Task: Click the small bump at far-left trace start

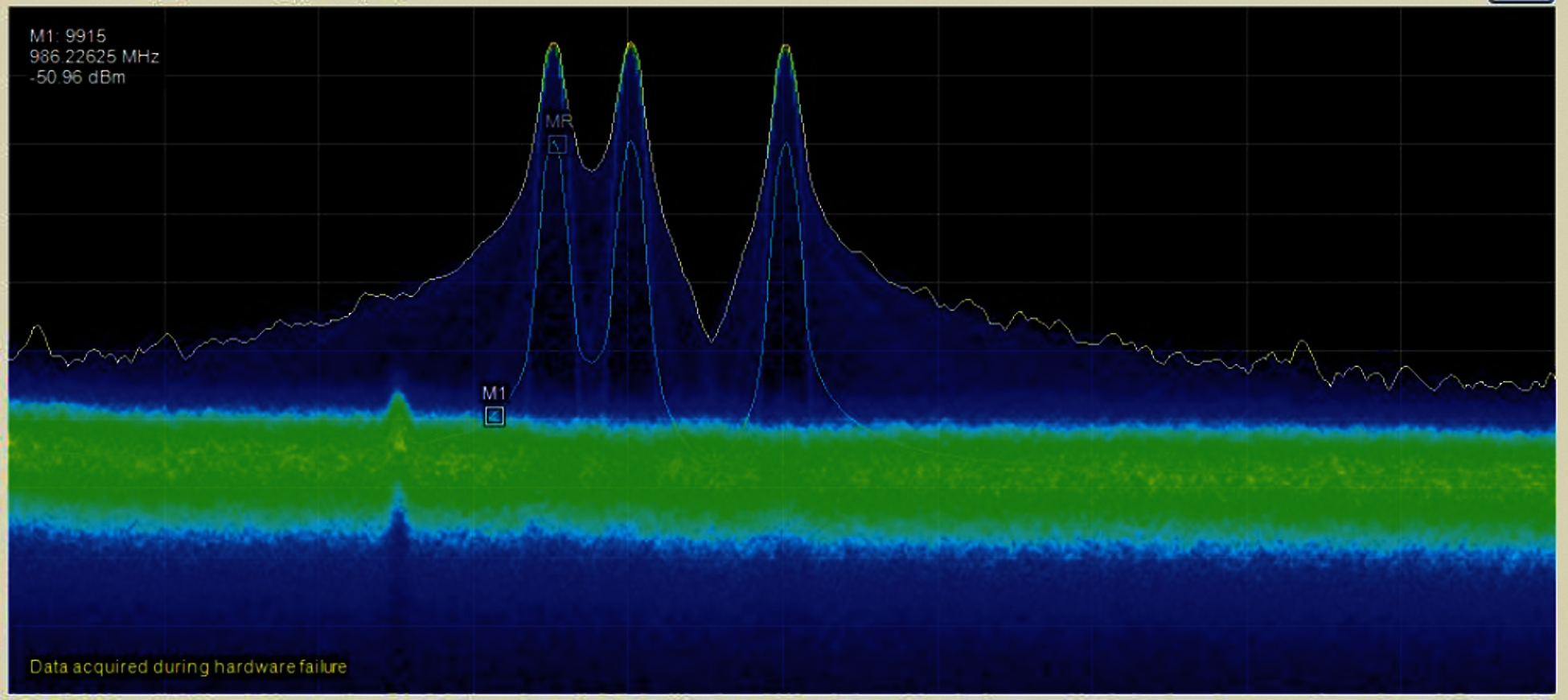Action: click(36, 329)
